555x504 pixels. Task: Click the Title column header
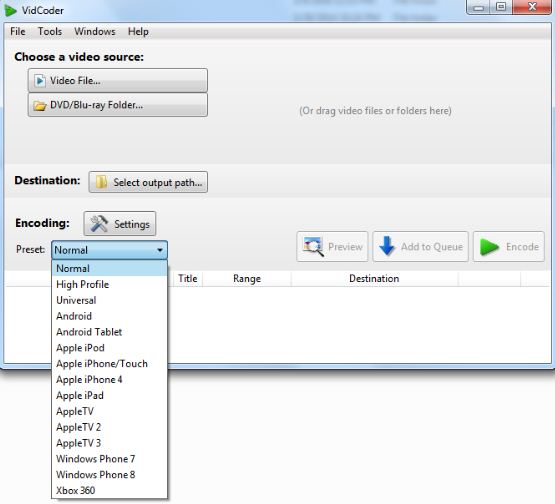point(188,279)
